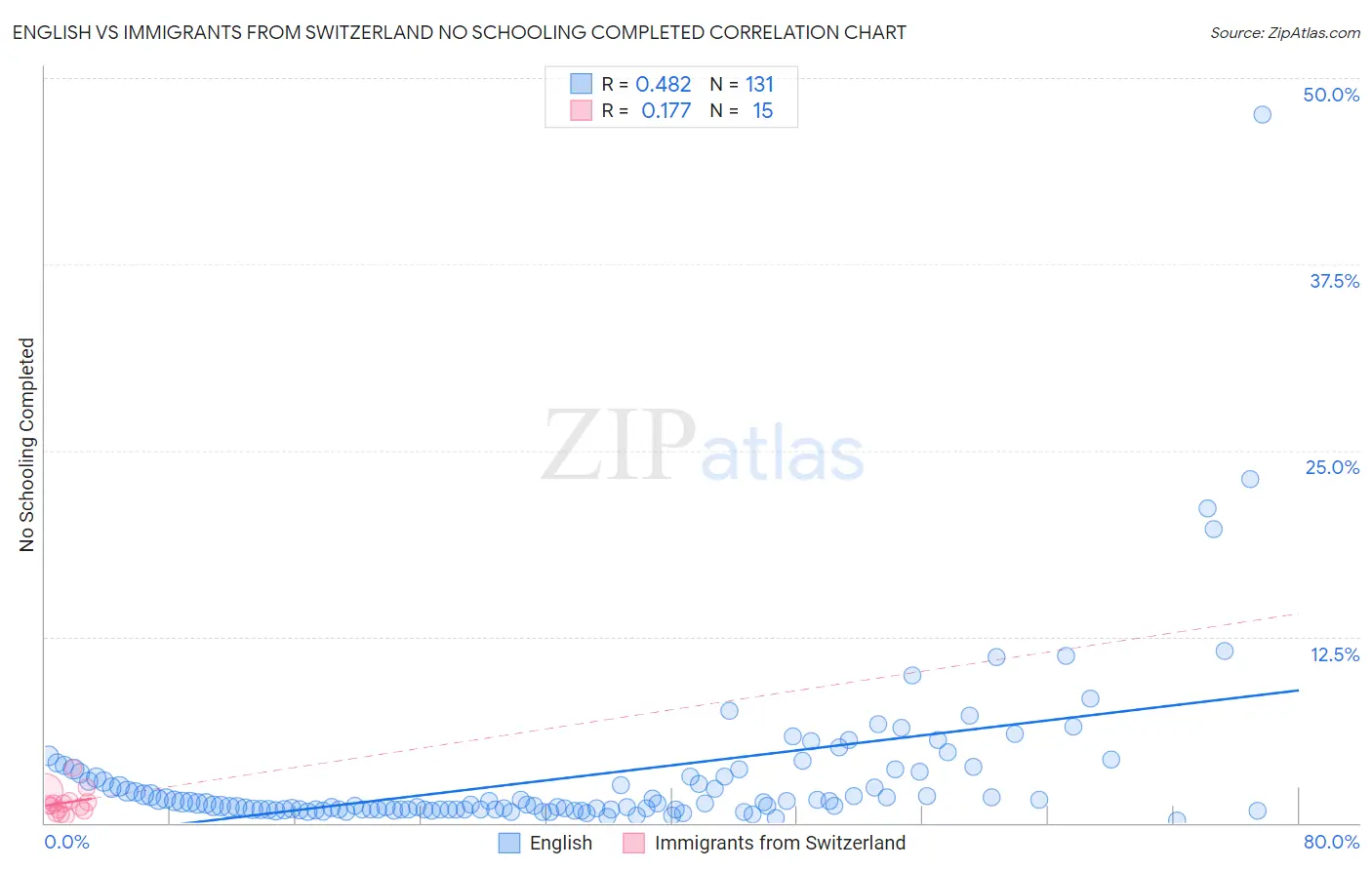
Task: Click the 80.0% x-axis label
Action: (x=1331, y=842)
